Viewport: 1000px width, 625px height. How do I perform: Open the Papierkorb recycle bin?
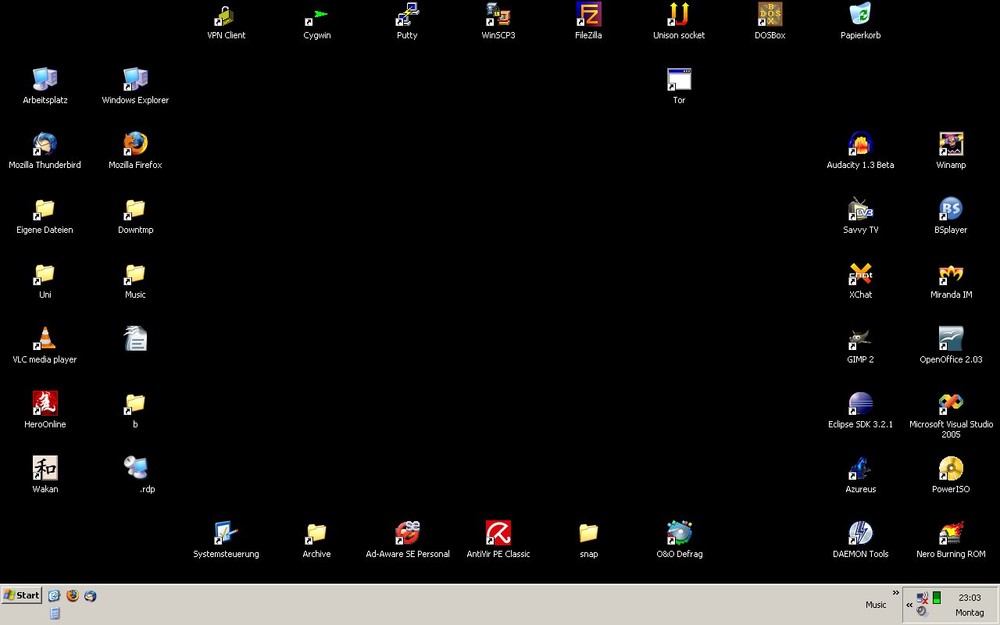coord(859,15)
